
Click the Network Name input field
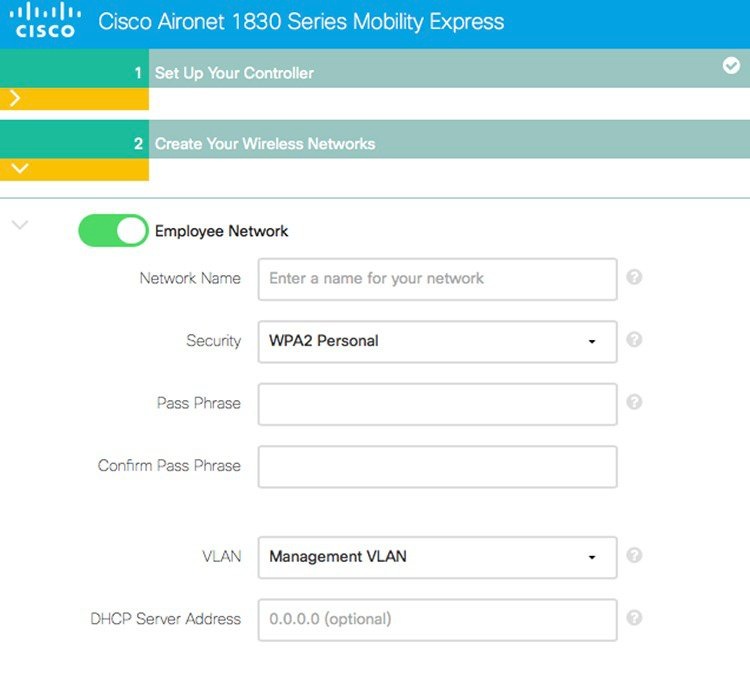[x=437, y=279]
